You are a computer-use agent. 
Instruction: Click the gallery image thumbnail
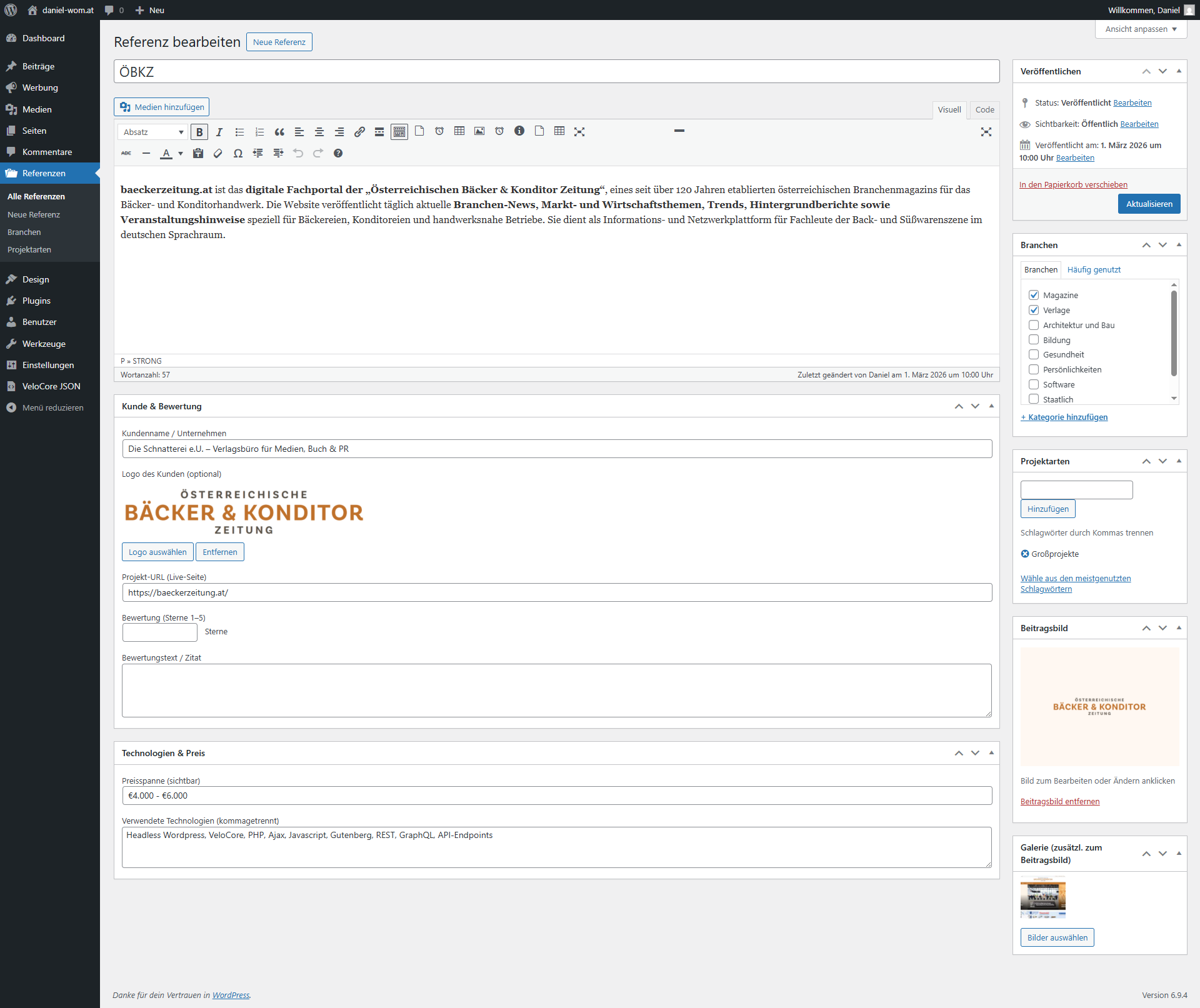pos(1042,898)
